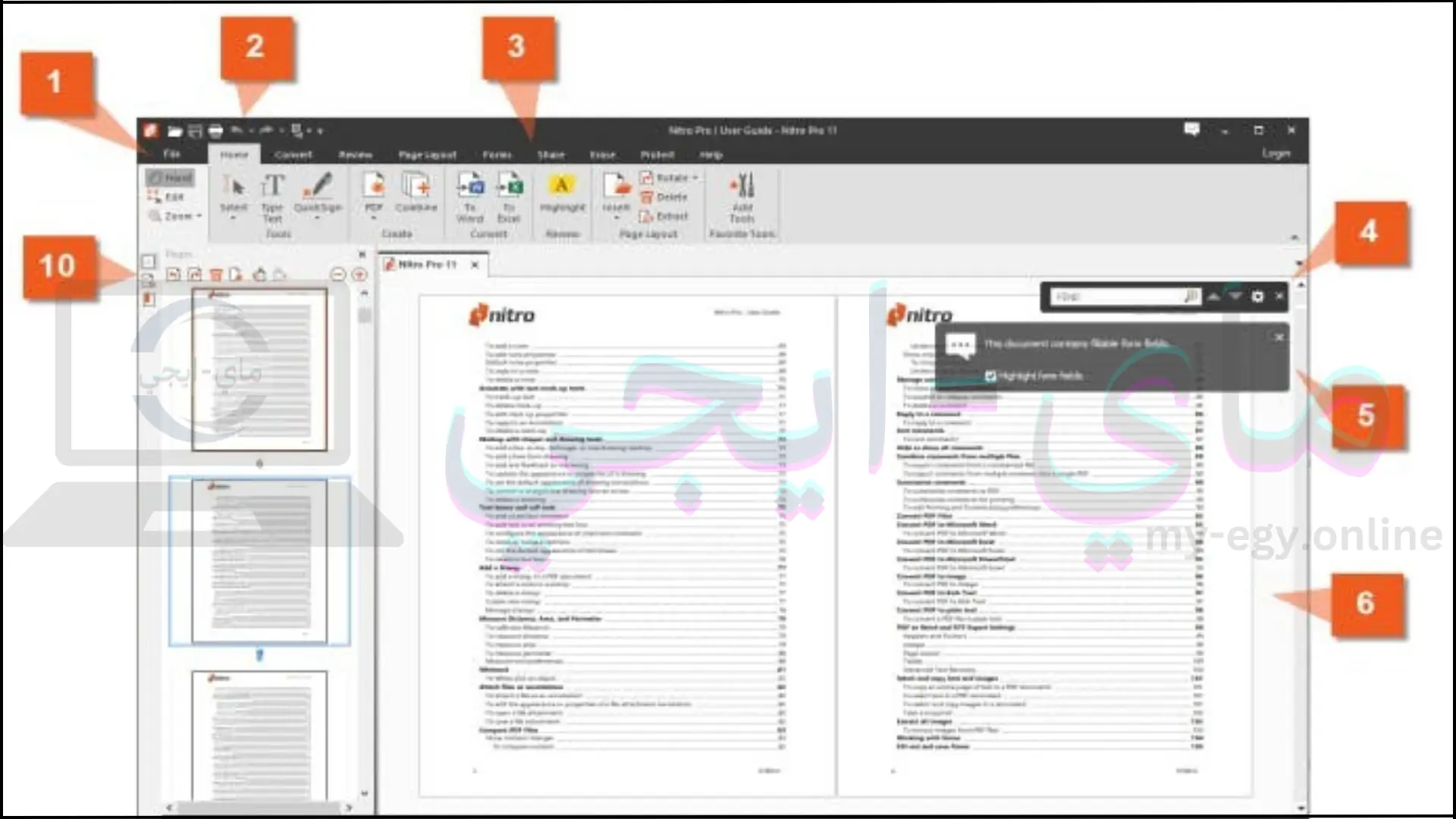Switch to the Erase tab
The image size is (1456, 819).
pos(603,155)
